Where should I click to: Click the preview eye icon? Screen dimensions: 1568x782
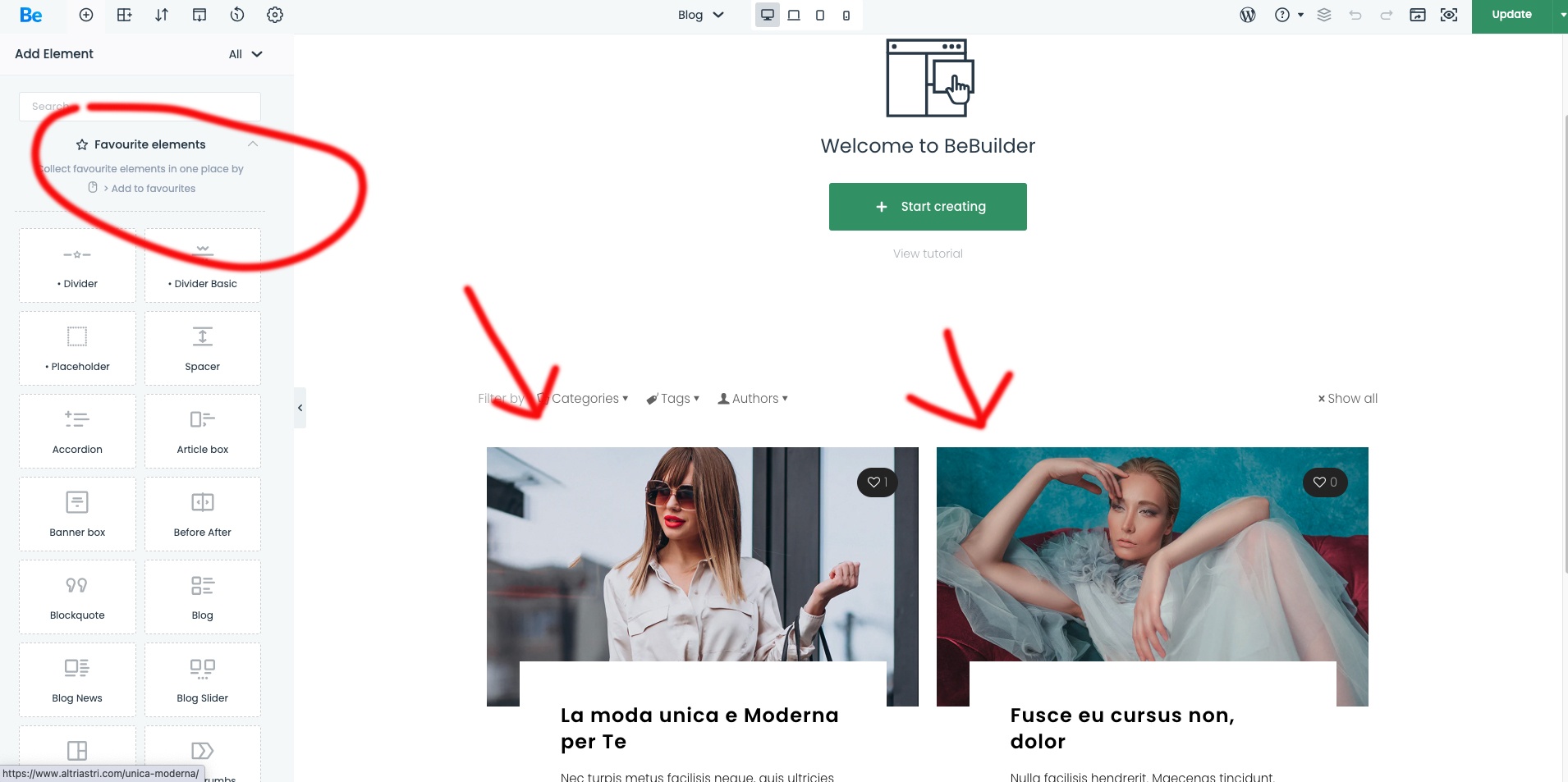pos(1449,15)
